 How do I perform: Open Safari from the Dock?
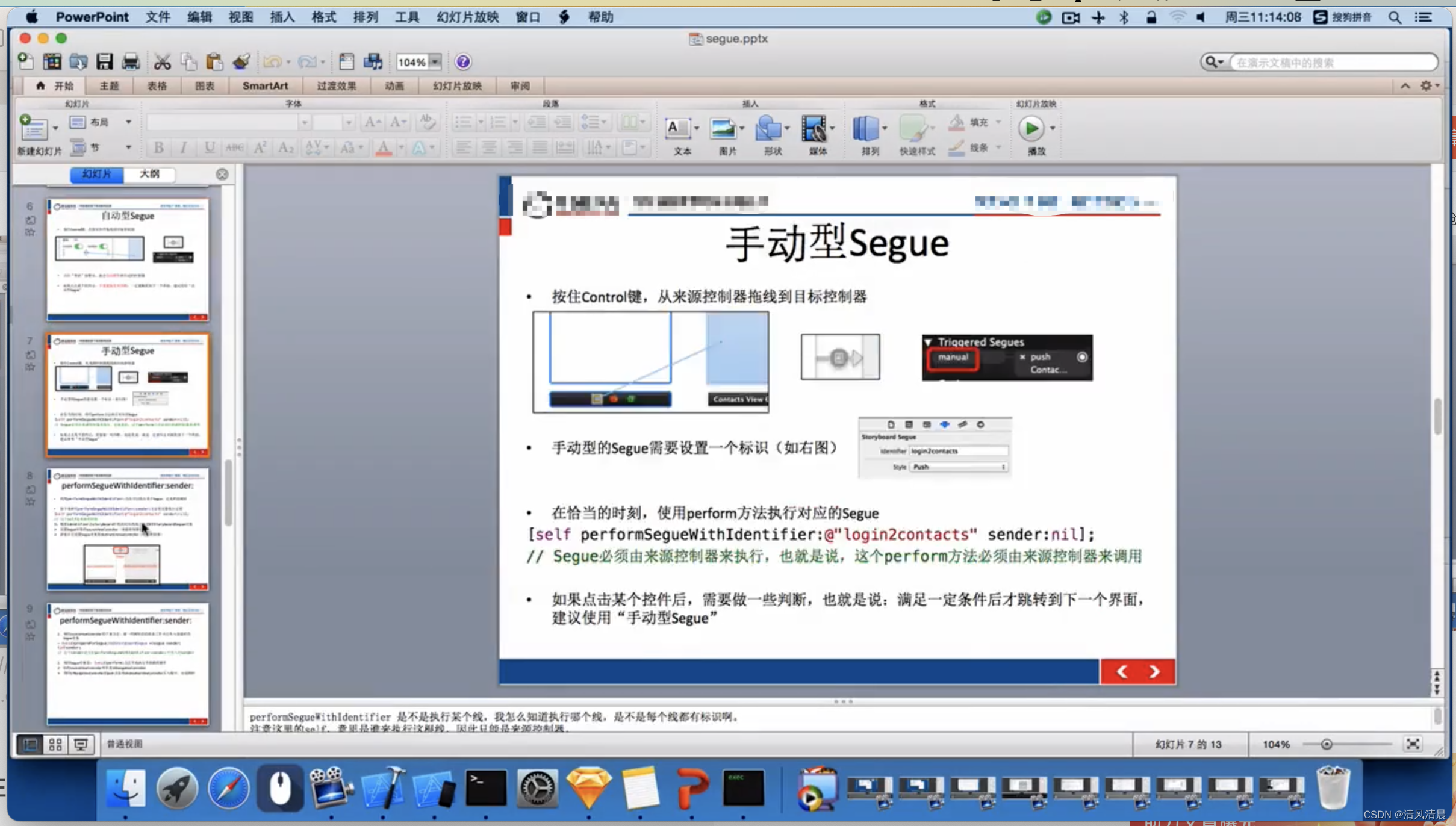[228, 787]
